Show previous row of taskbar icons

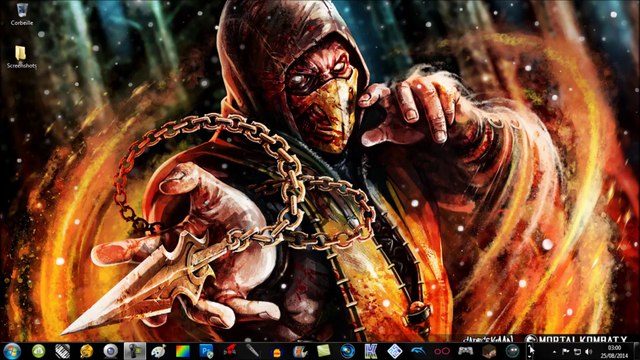click(530, 347)
